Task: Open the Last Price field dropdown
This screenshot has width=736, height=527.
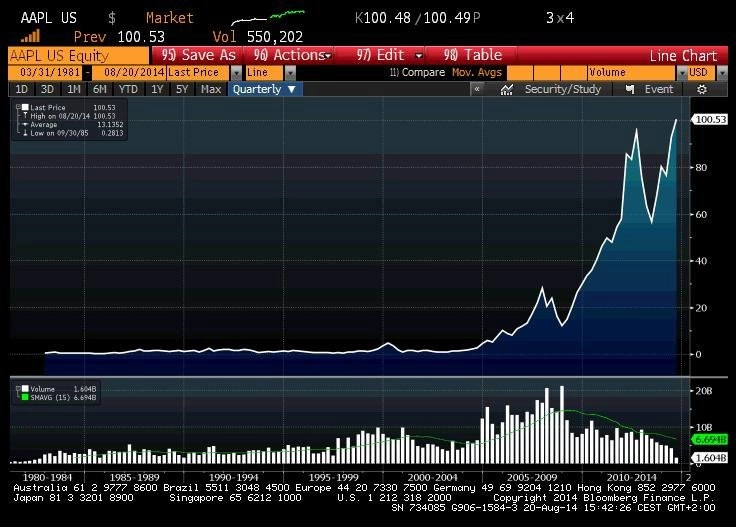Action: click(x=236, y=72)
